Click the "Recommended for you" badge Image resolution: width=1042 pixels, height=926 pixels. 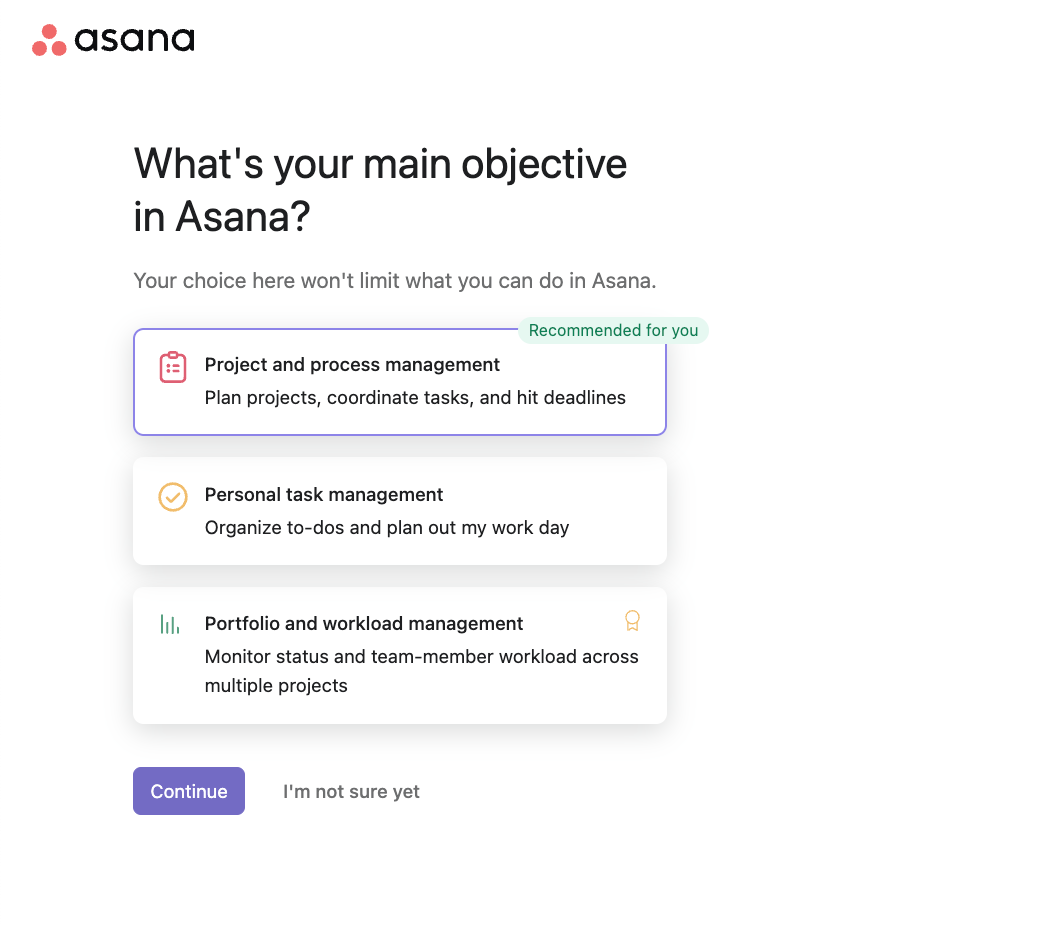point(613,330)
